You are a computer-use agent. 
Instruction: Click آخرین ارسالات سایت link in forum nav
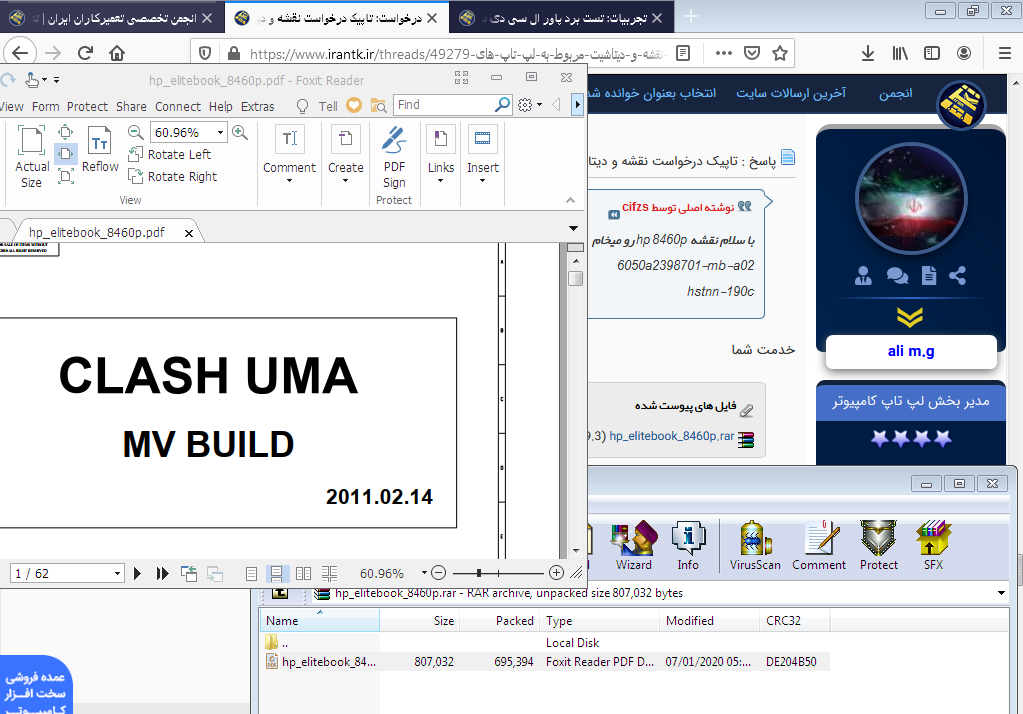tap(791, 93)
